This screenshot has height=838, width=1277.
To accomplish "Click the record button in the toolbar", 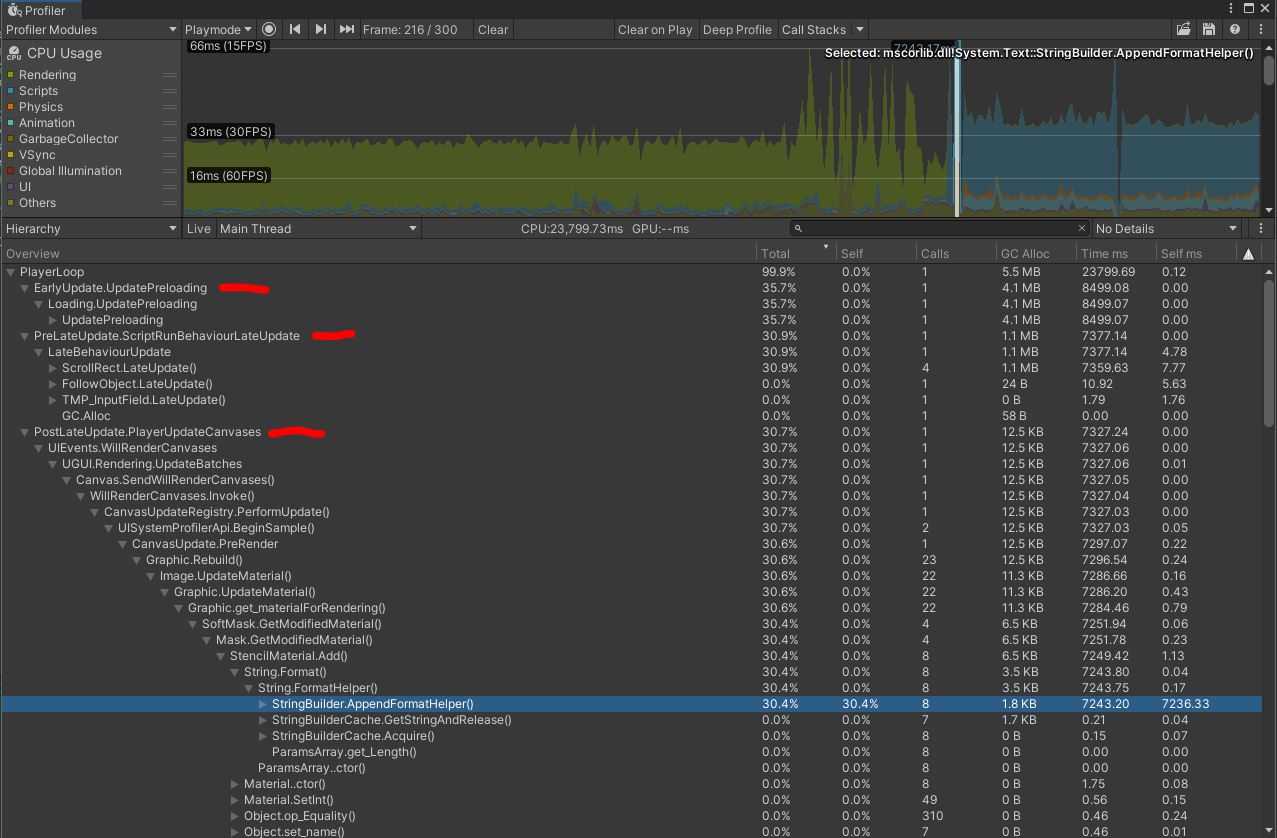I will point(269,29).
